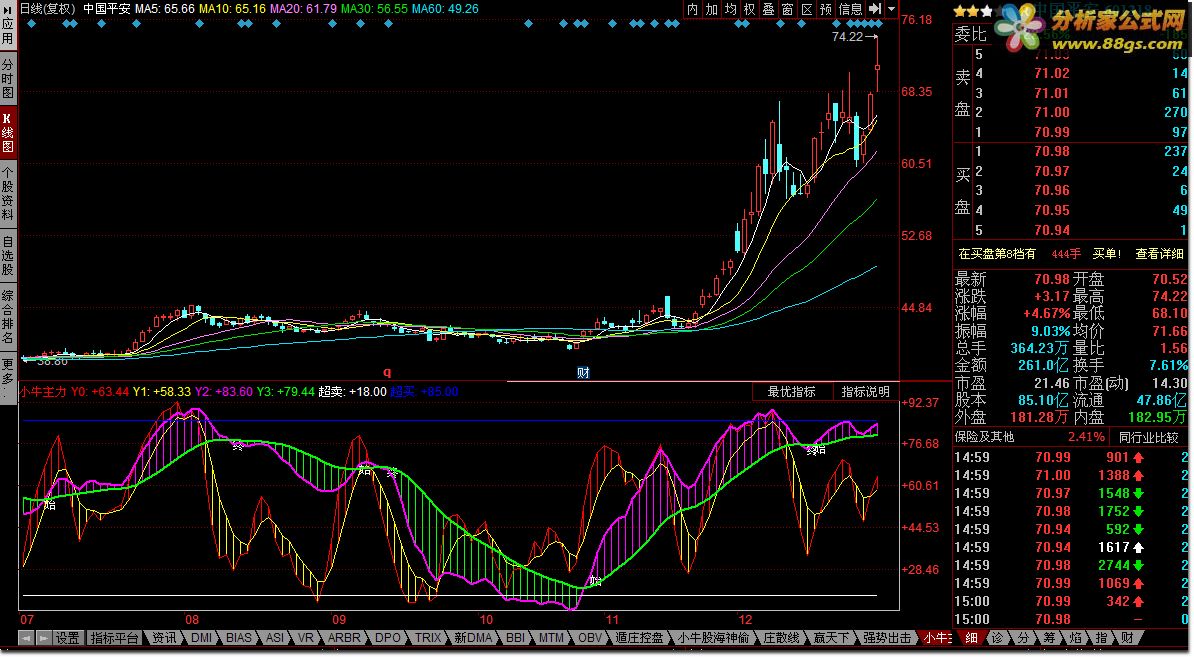This screenshot has height=657, width=1194.
Task: Switch to the OBV indicator tab
Action: (x=589, y=638)
